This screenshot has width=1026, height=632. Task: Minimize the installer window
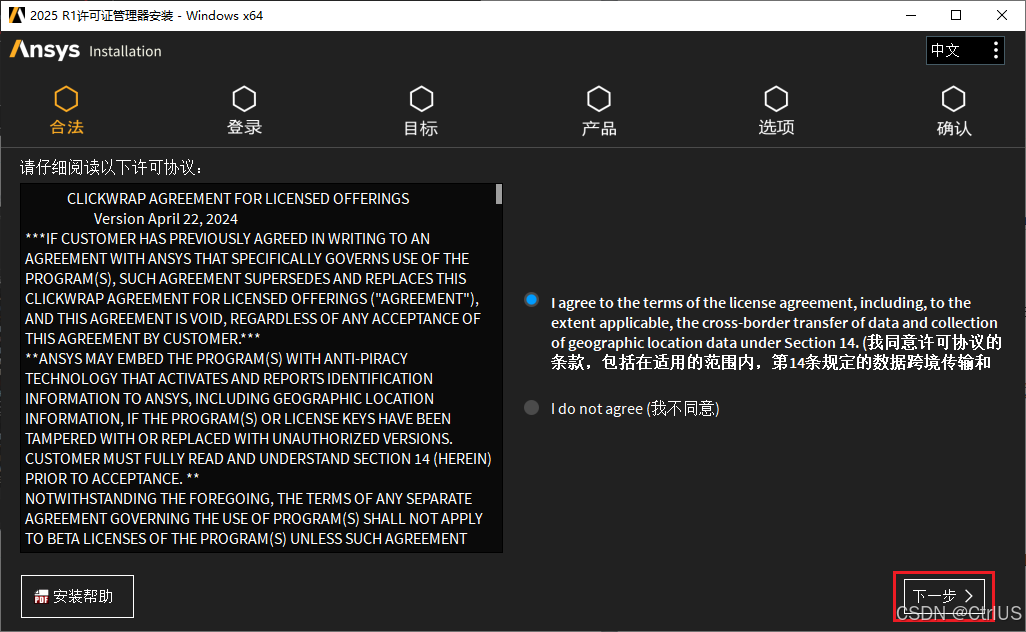coord(910,15)
